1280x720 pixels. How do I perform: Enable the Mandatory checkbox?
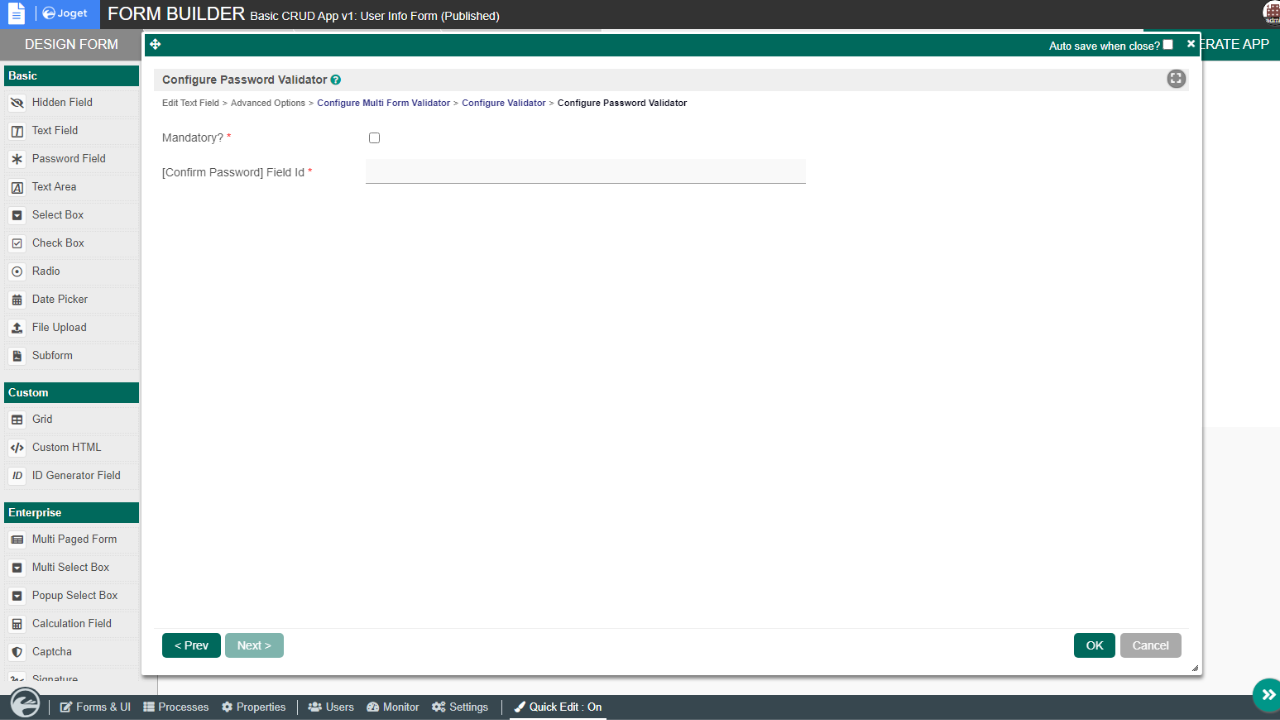374,138
